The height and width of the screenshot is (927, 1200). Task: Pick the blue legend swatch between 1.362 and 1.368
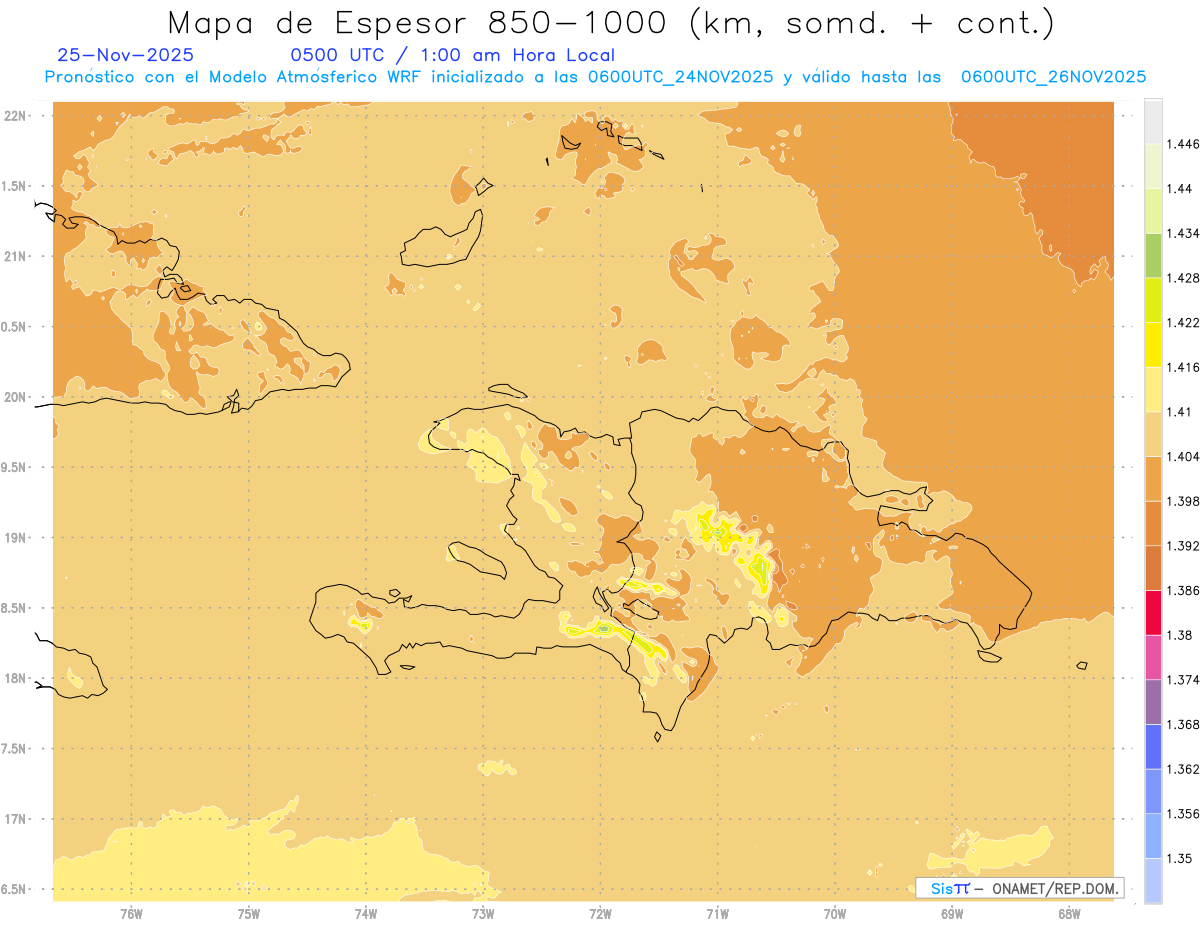click(1153, 746)
